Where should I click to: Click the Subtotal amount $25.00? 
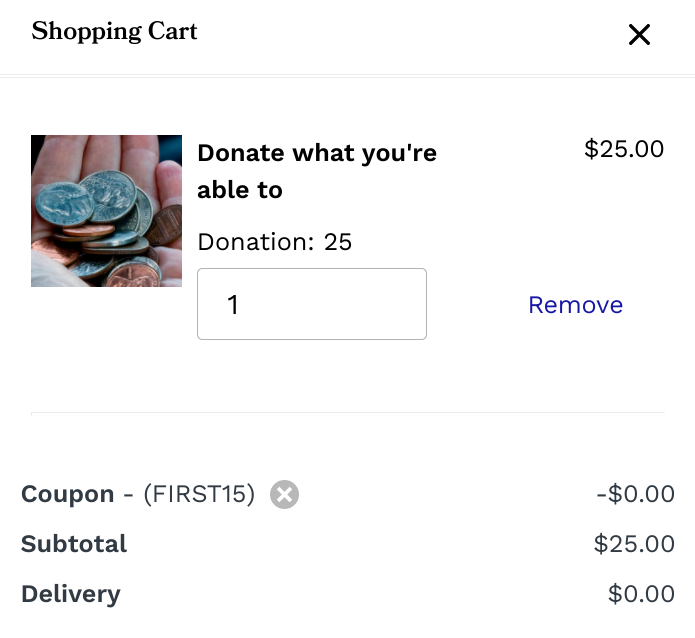tap(634, 544)
